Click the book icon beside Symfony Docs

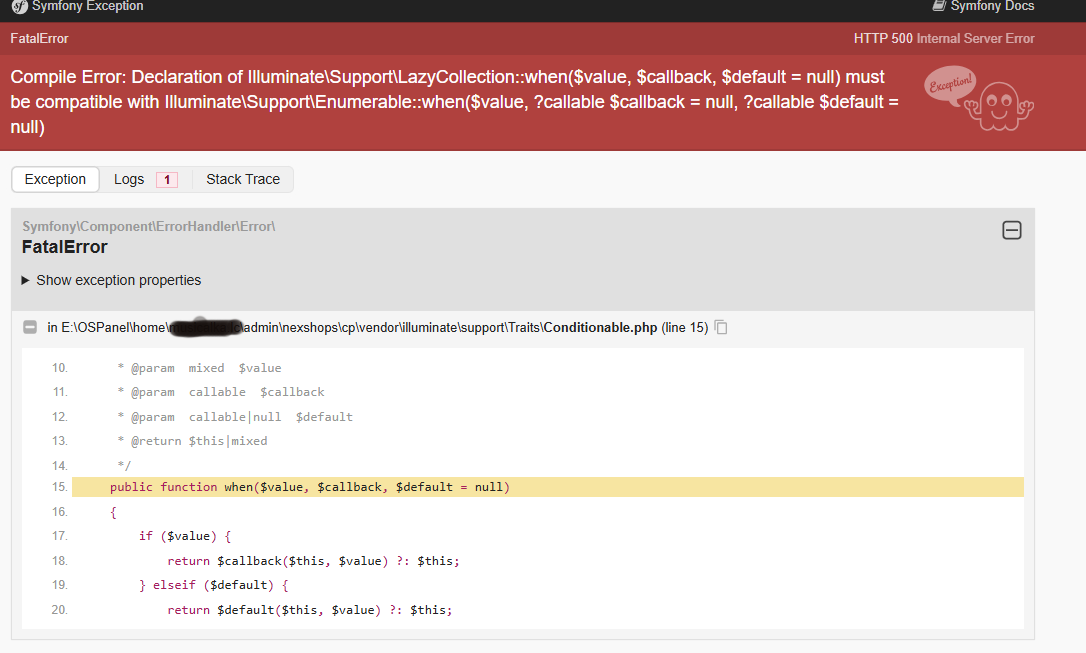(939, 6)
